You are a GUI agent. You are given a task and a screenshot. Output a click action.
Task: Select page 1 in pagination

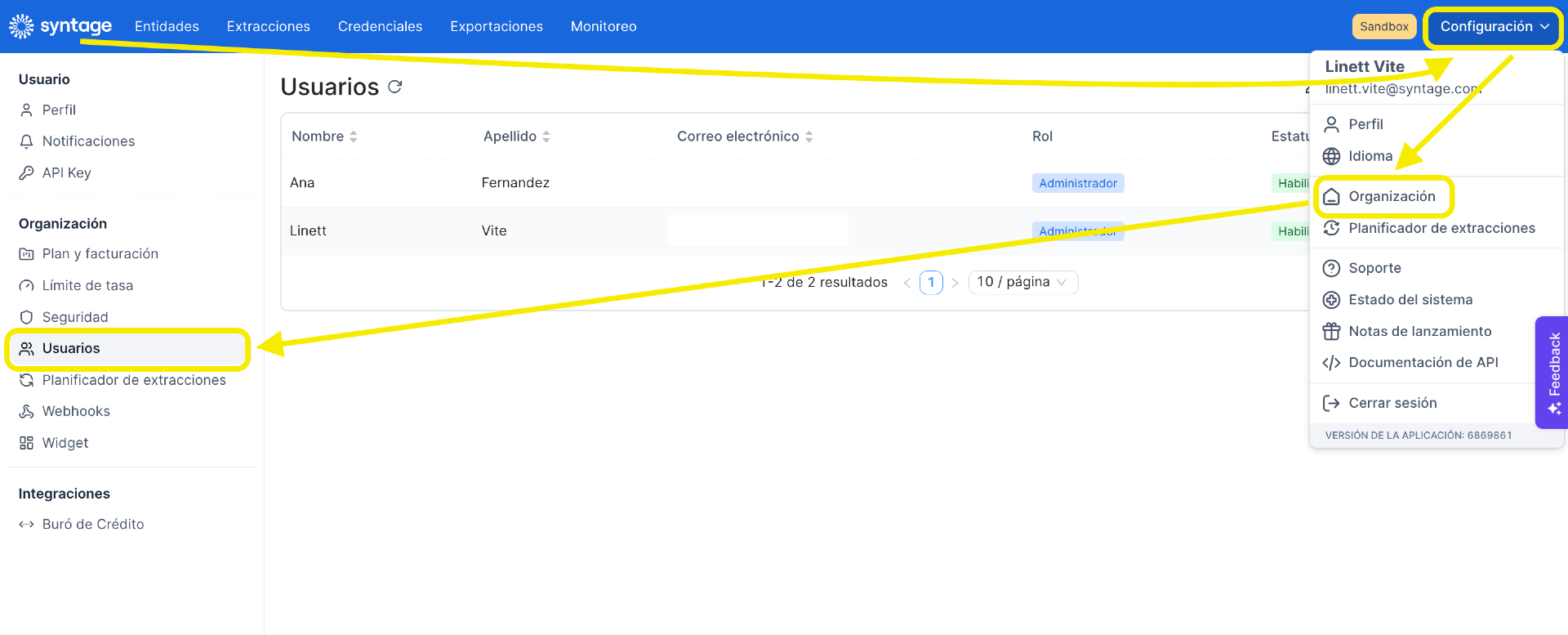click(x=931, y=282)
